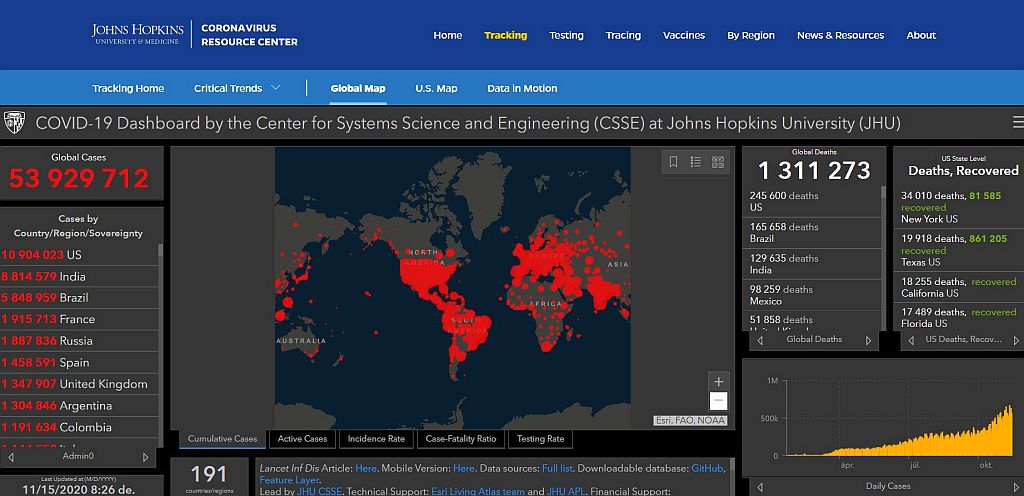
Task: Select India 129 635 deaths row
Action: click(812, 264)
